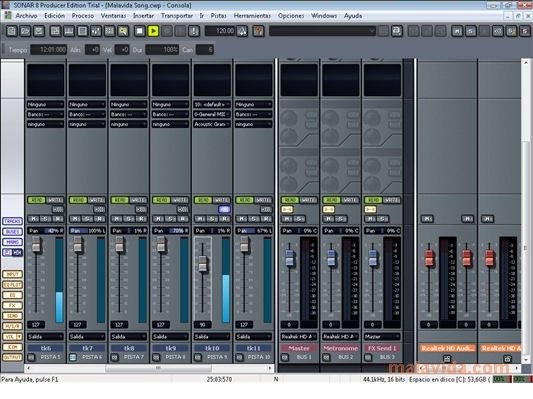Click the Stop transport button

(139, 31)
